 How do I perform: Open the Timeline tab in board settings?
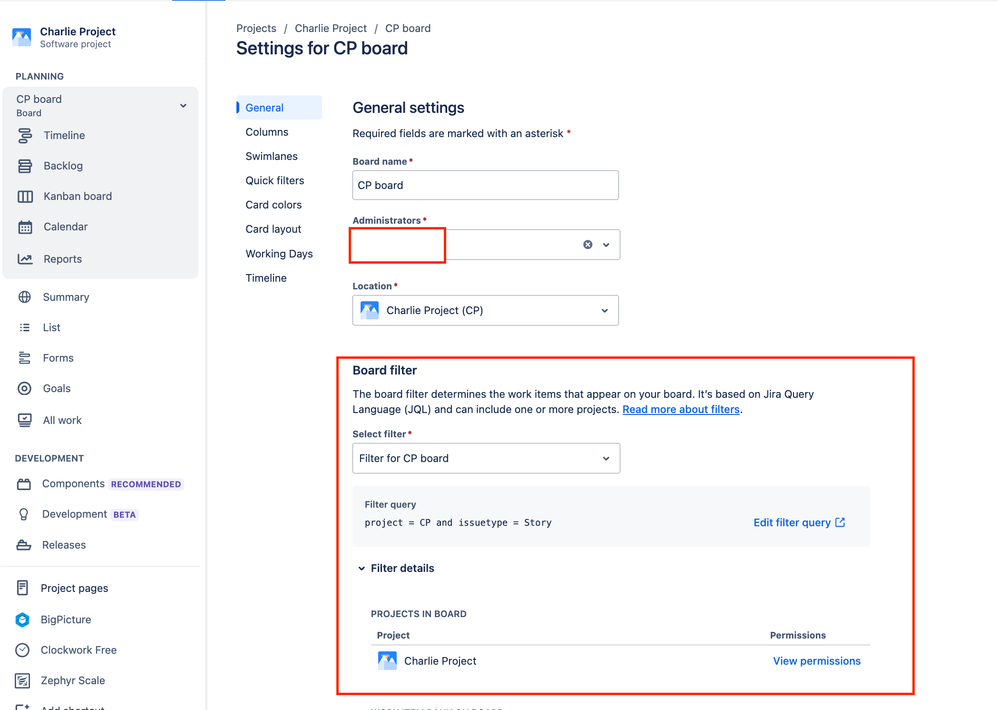pyautogui.click(x=266, y=278)
